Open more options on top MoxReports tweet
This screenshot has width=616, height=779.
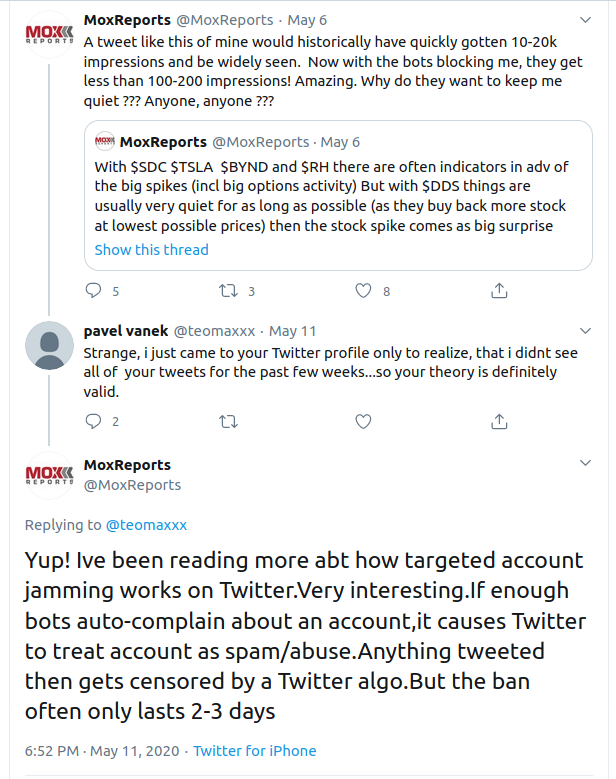pyautogui.click(x=586, y=20)
